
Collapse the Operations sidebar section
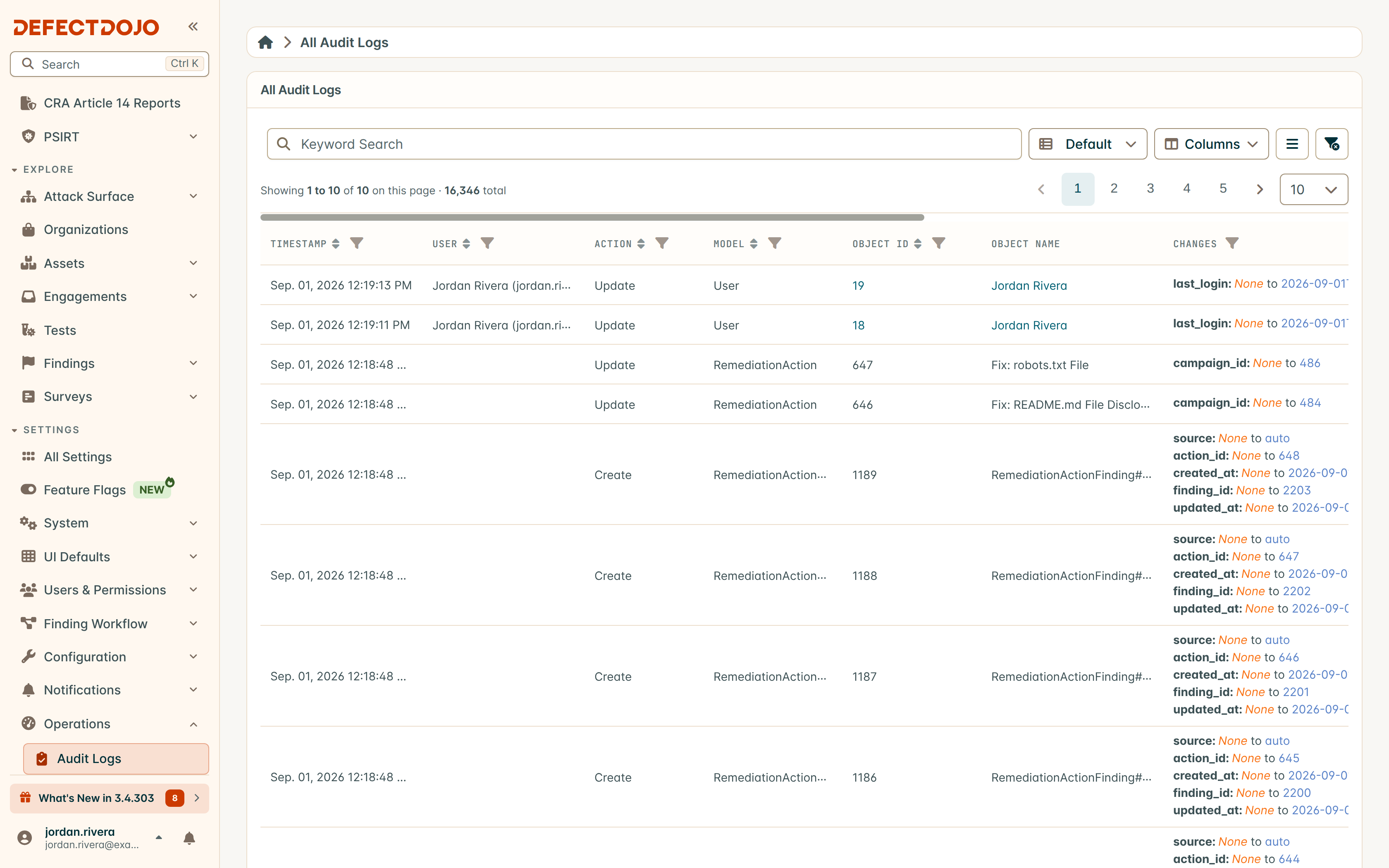[110, 723]
